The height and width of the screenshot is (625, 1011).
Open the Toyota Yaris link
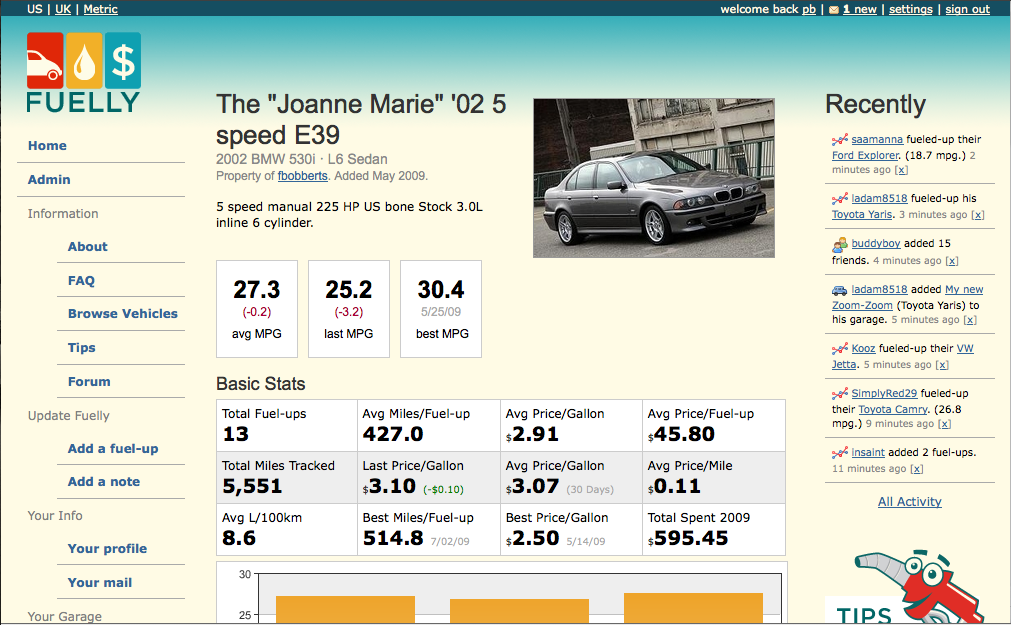pyautogui.click(x=862, y=215)
